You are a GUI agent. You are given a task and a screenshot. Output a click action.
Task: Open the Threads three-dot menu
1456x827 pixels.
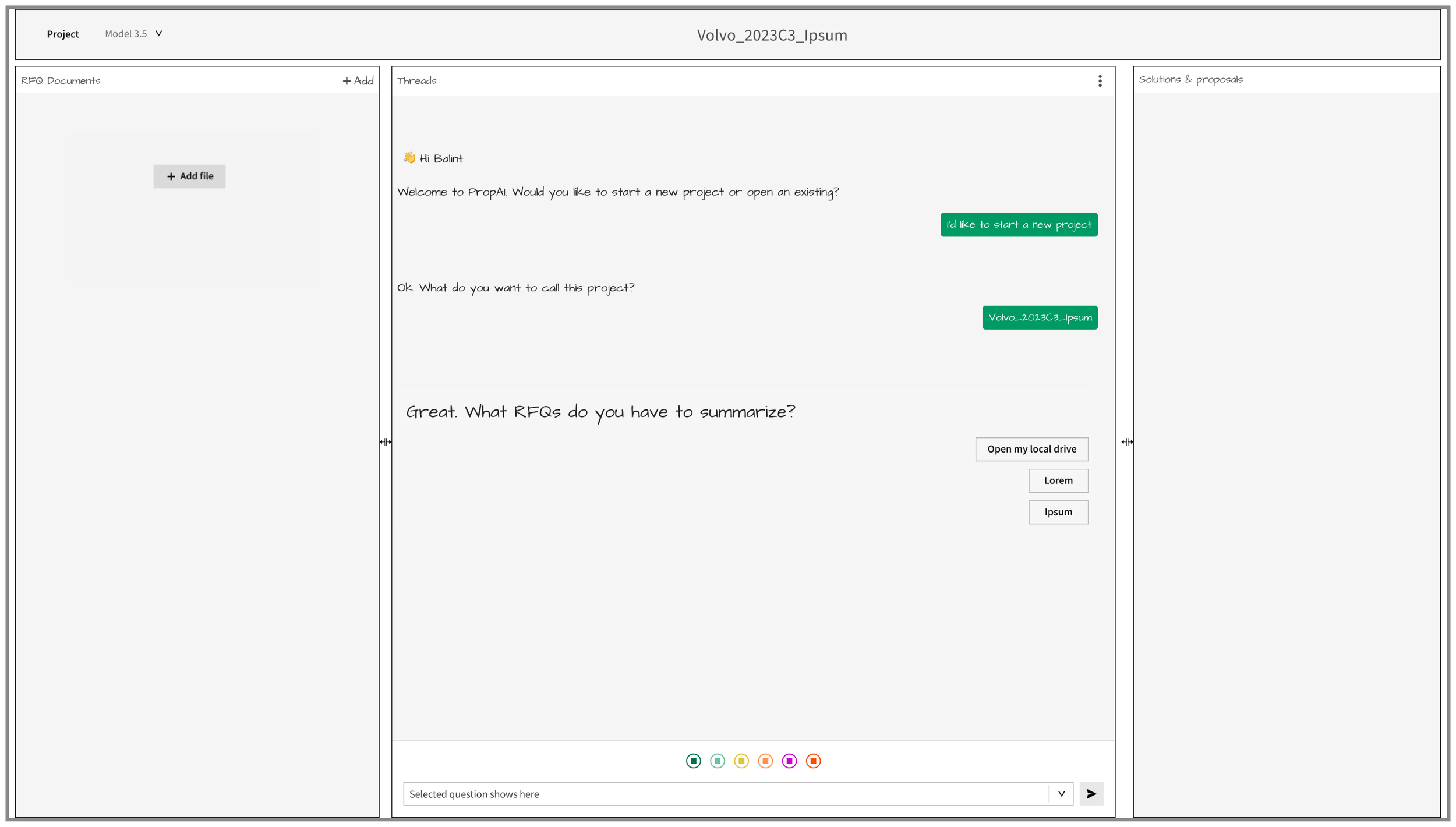click(x=1100, y=81)
